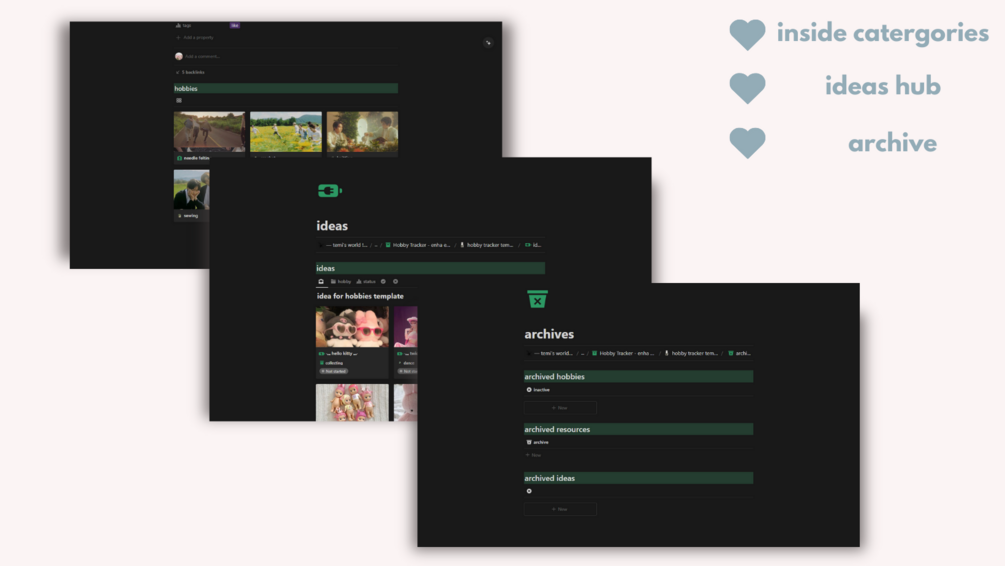Image resolution: width=1005 pixels, height=566 pixels.
Task: Click the circle icon under archived ideas
Action: 529,491
